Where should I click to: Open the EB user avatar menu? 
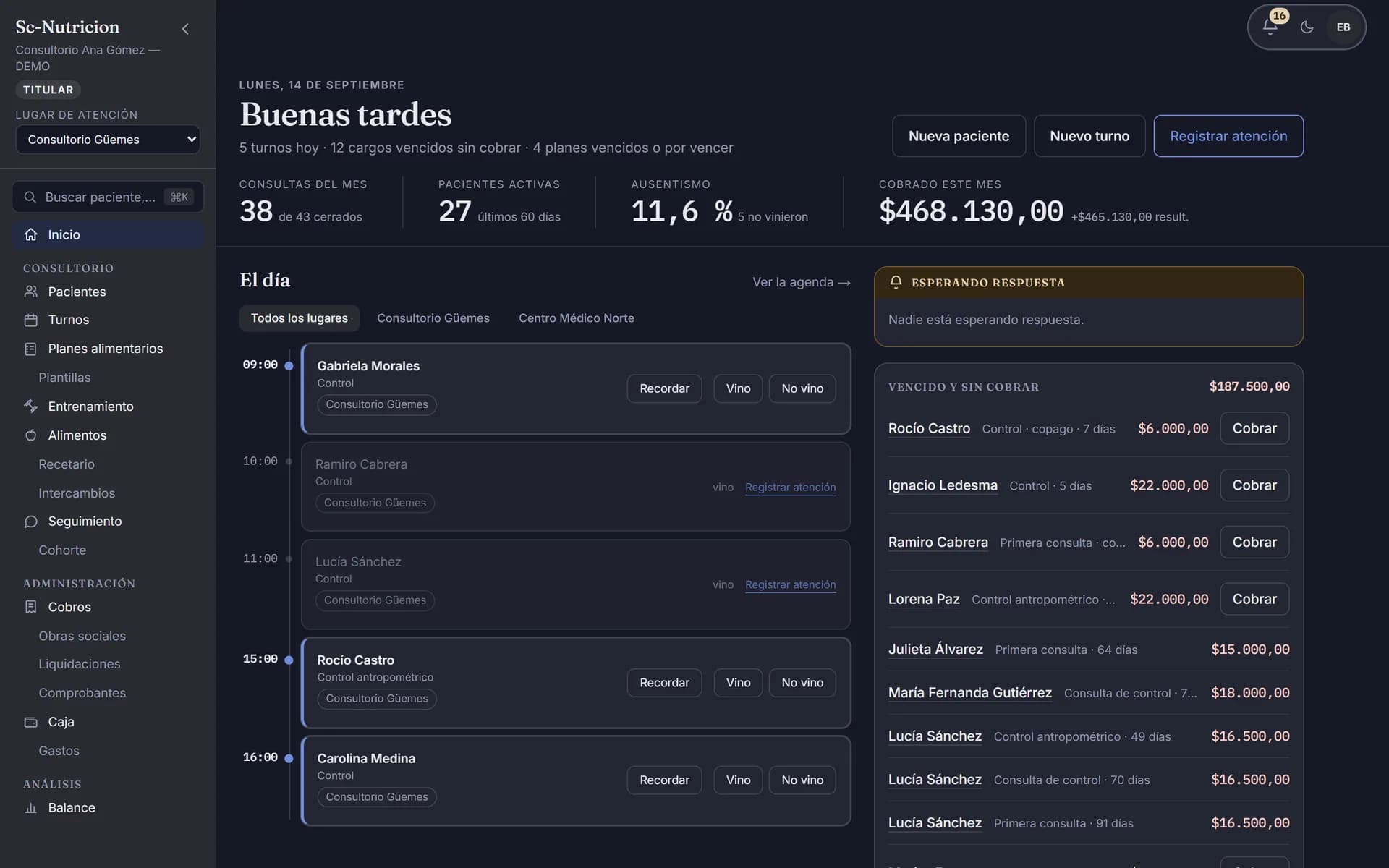pos(1343,27)
